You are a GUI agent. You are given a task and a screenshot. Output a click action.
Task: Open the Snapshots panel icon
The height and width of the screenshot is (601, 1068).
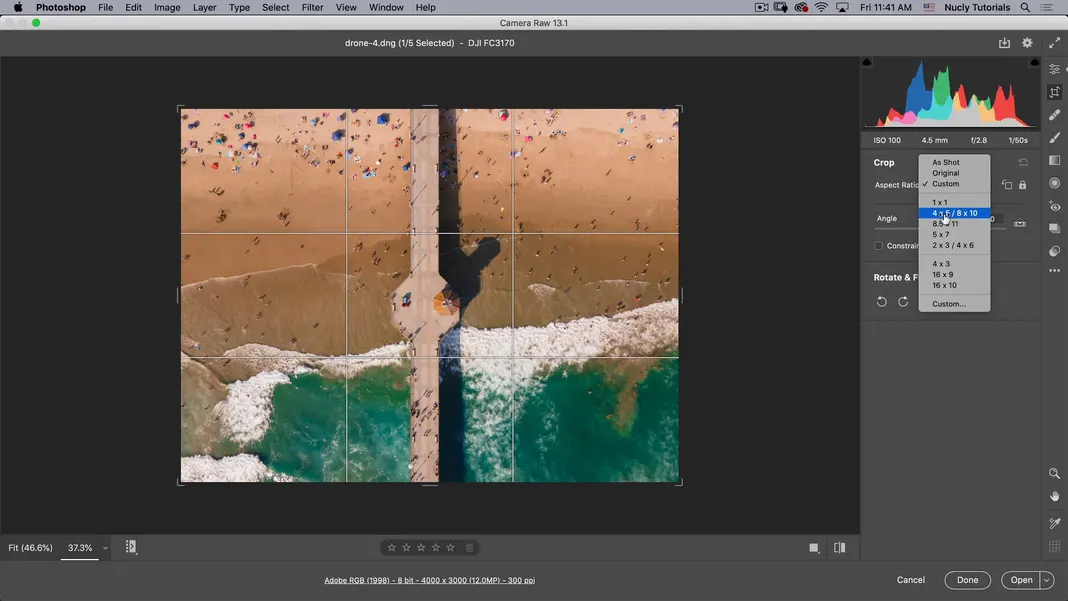coord(1054,228)
